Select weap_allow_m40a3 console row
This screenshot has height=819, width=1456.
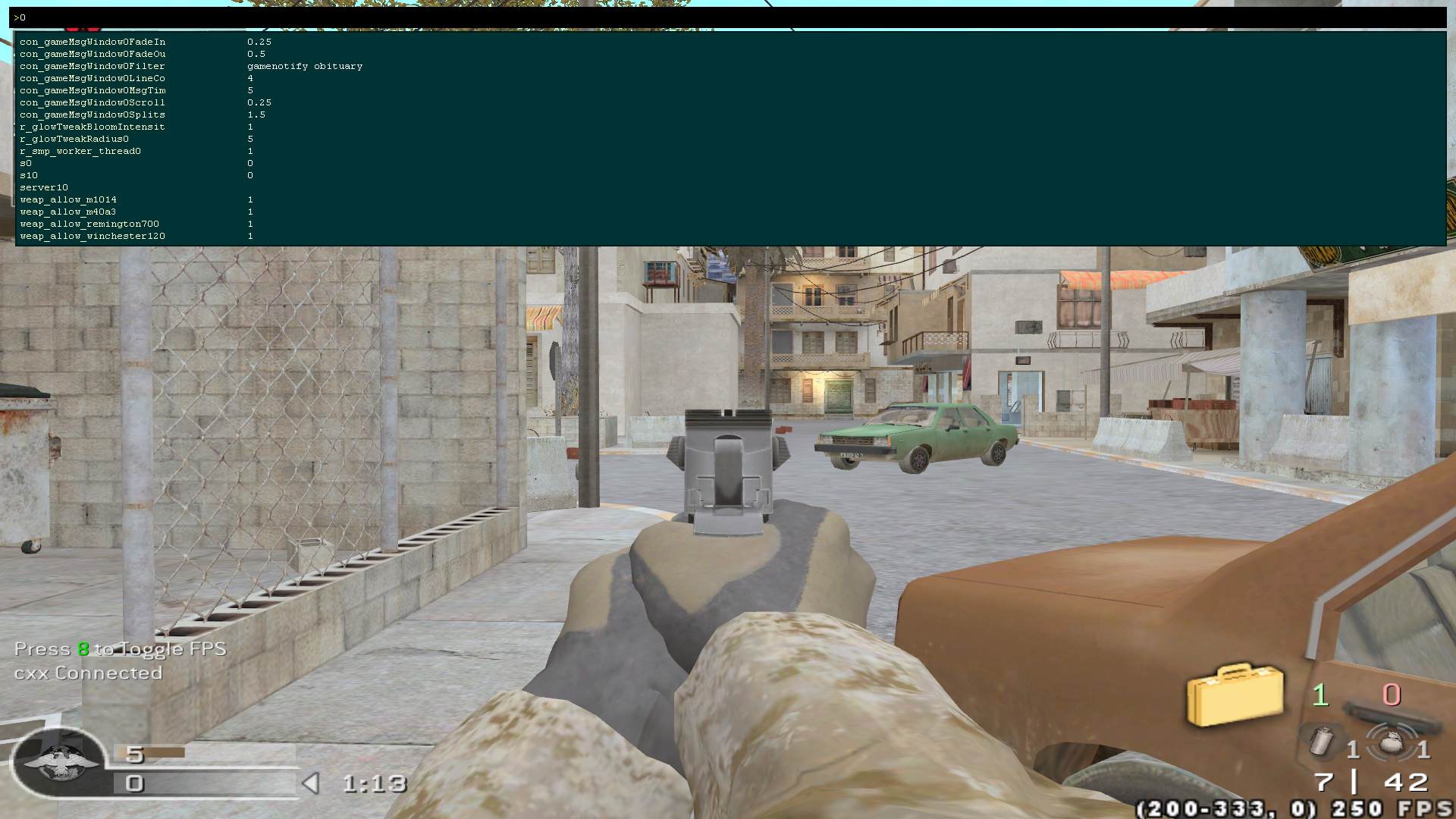[136, 212]
